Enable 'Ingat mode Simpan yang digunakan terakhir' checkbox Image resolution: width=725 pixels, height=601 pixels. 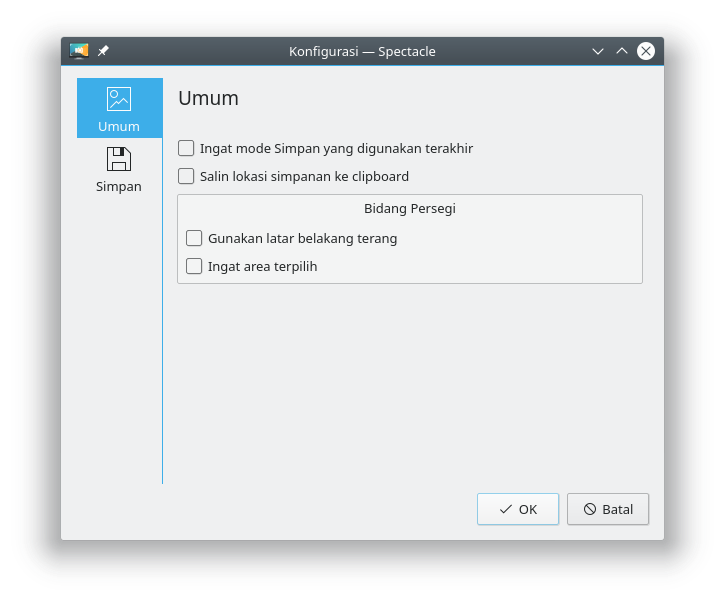[x=186, y=148]
